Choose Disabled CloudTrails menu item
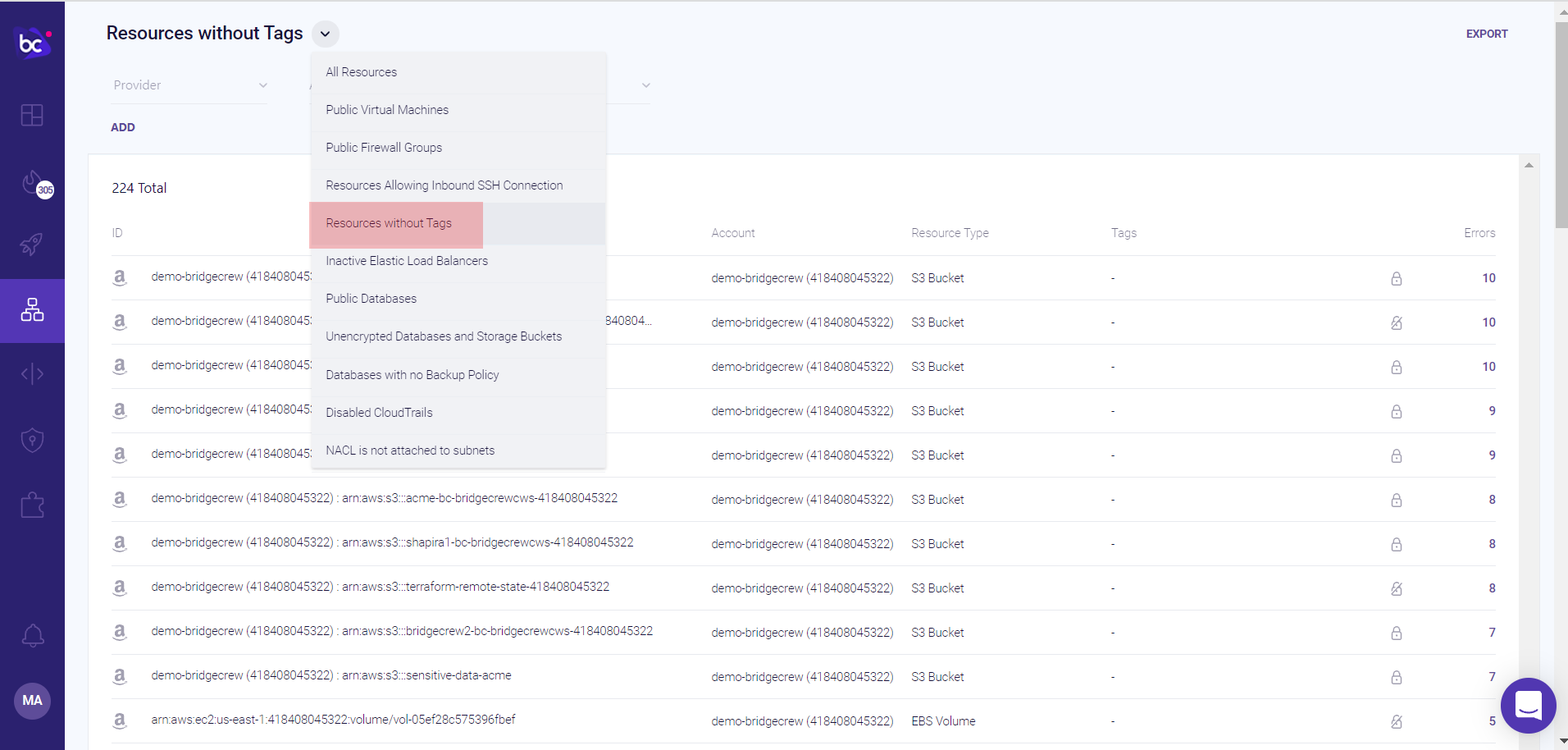Viewport: 1568px width, 750px height. (458, 413)
